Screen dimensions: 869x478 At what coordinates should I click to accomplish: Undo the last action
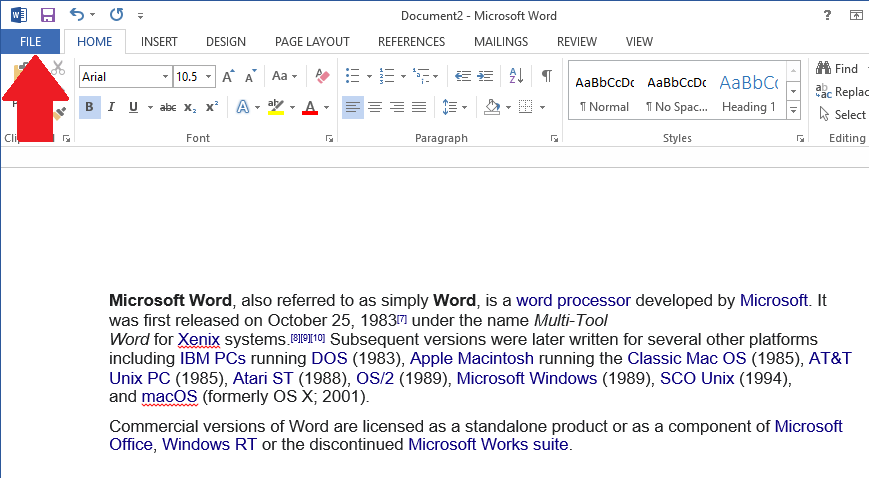click(77, 14)
